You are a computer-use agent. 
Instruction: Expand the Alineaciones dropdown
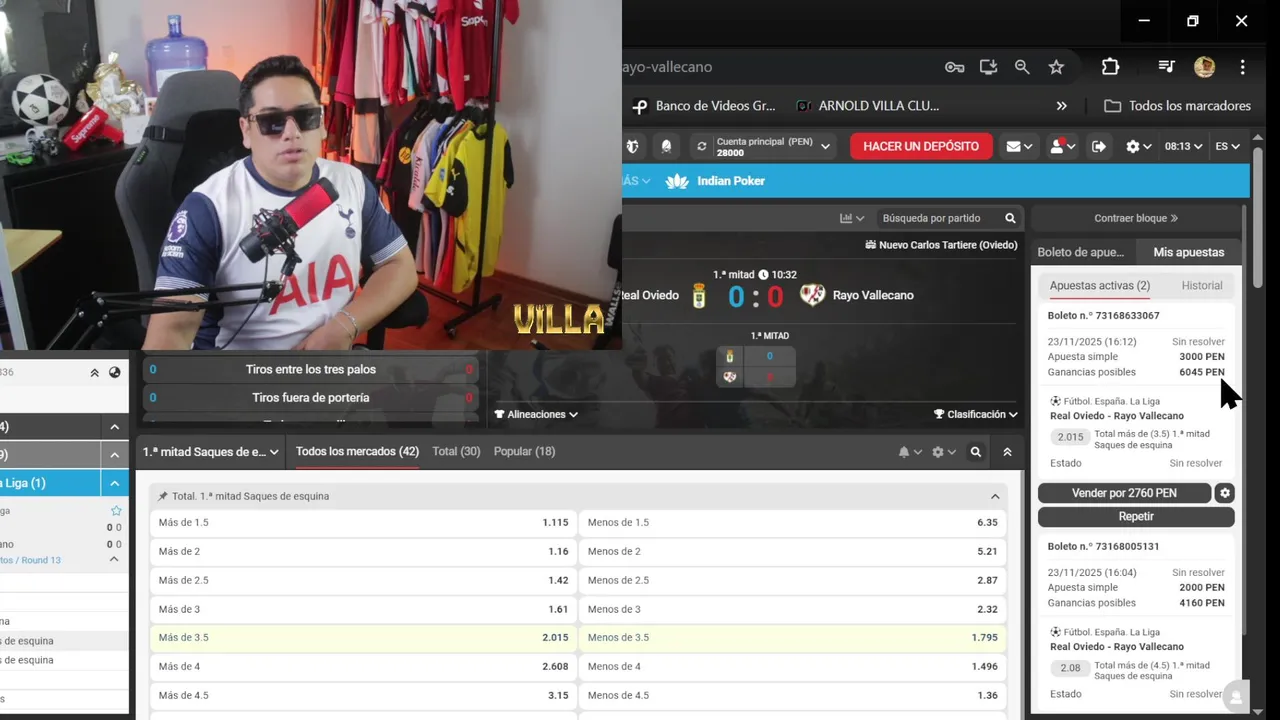pyautogui.click(x=536, y=414)
